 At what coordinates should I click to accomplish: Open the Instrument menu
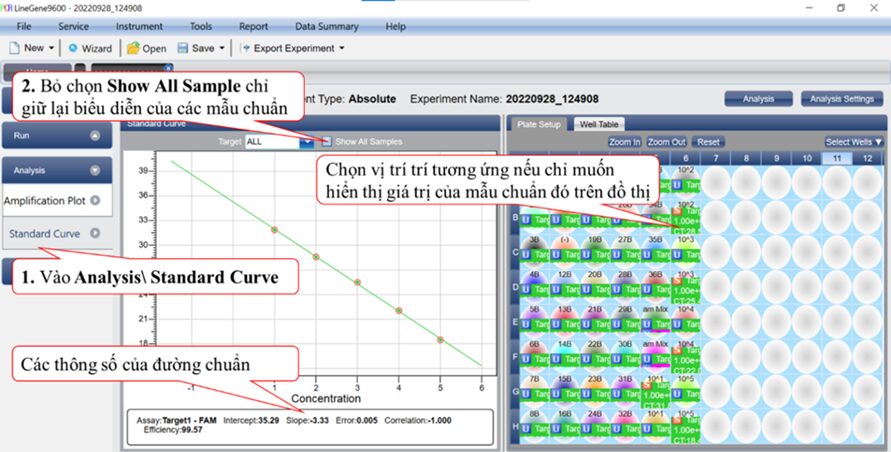139,26
